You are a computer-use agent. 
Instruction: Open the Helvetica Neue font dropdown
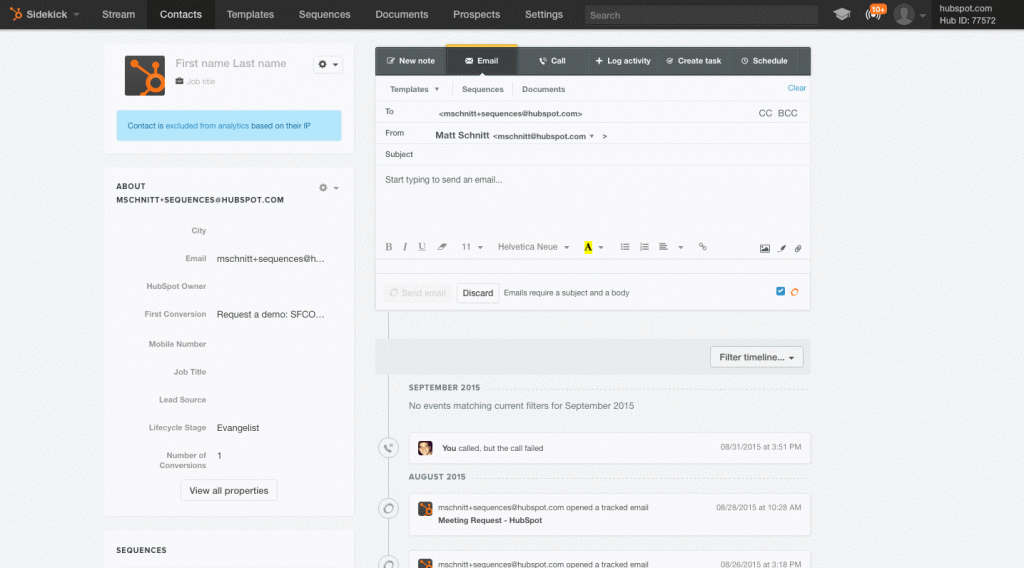pos(534,247)
